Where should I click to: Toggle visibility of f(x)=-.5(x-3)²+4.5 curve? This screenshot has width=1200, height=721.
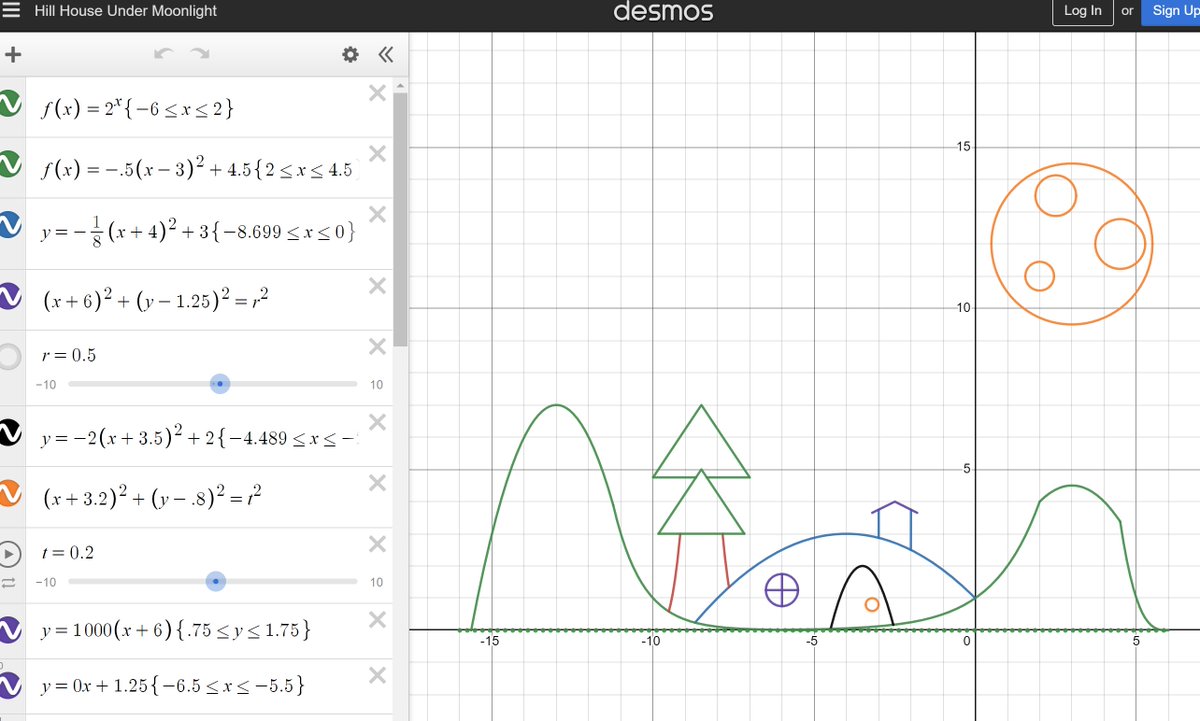[9, 165]
